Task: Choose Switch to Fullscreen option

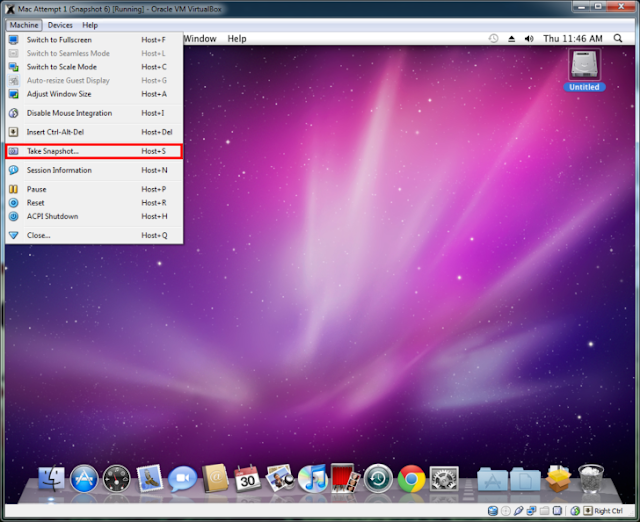Action: click(94, 40)
